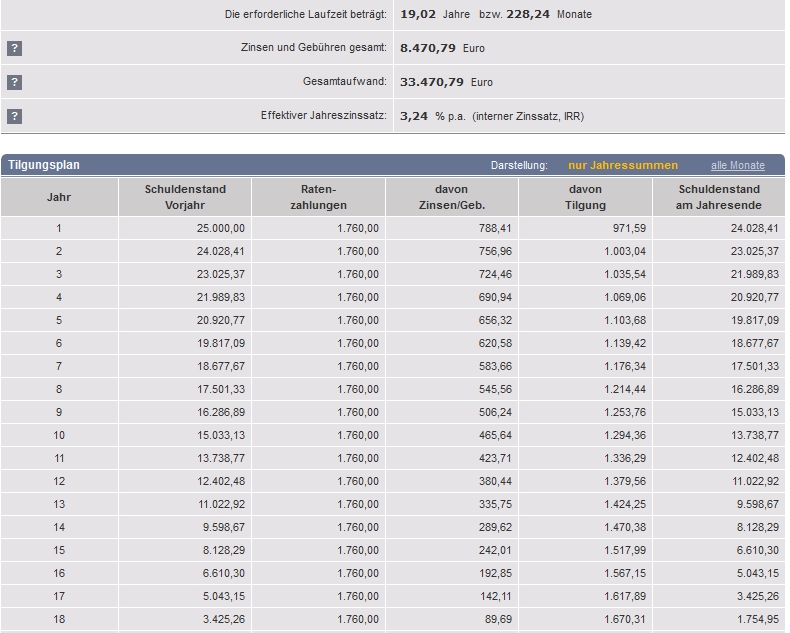Click year-end balance 15.033,13 in year 9
Viewport: 790px width, 633px height.
[x=755, y=412]
